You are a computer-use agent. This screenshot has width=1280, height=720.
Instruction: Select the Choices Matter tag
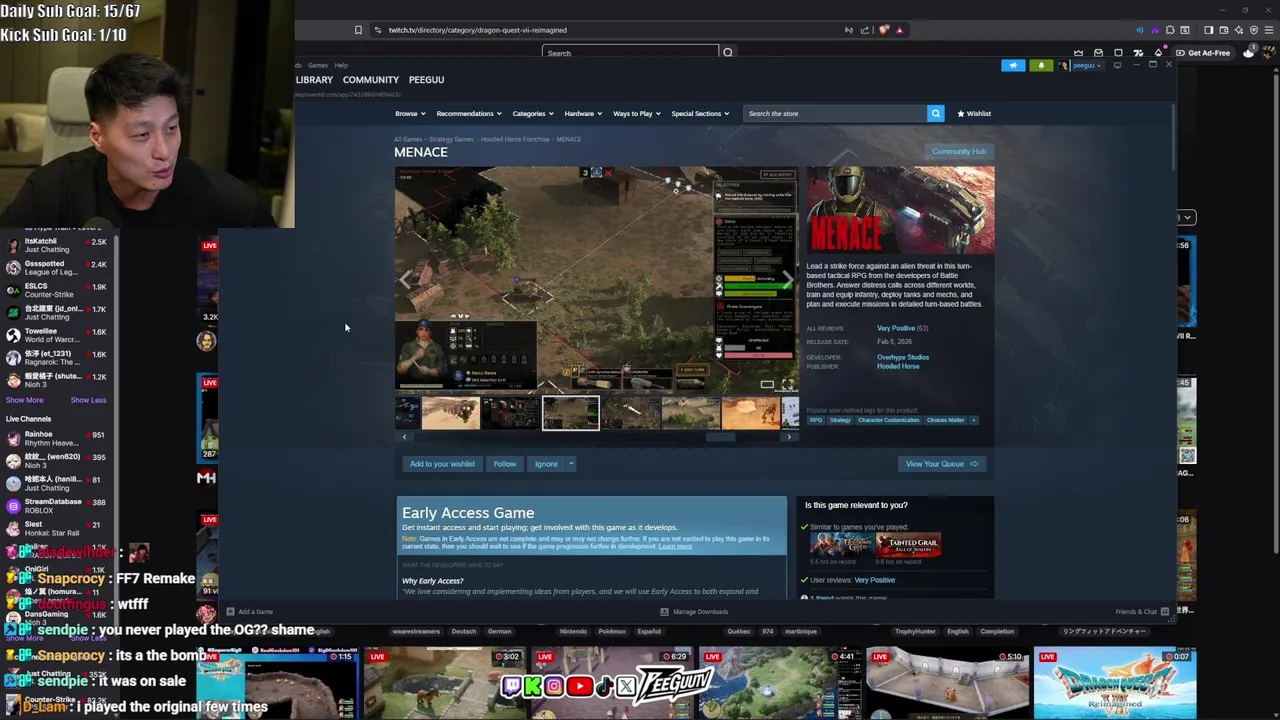point(945,420)
